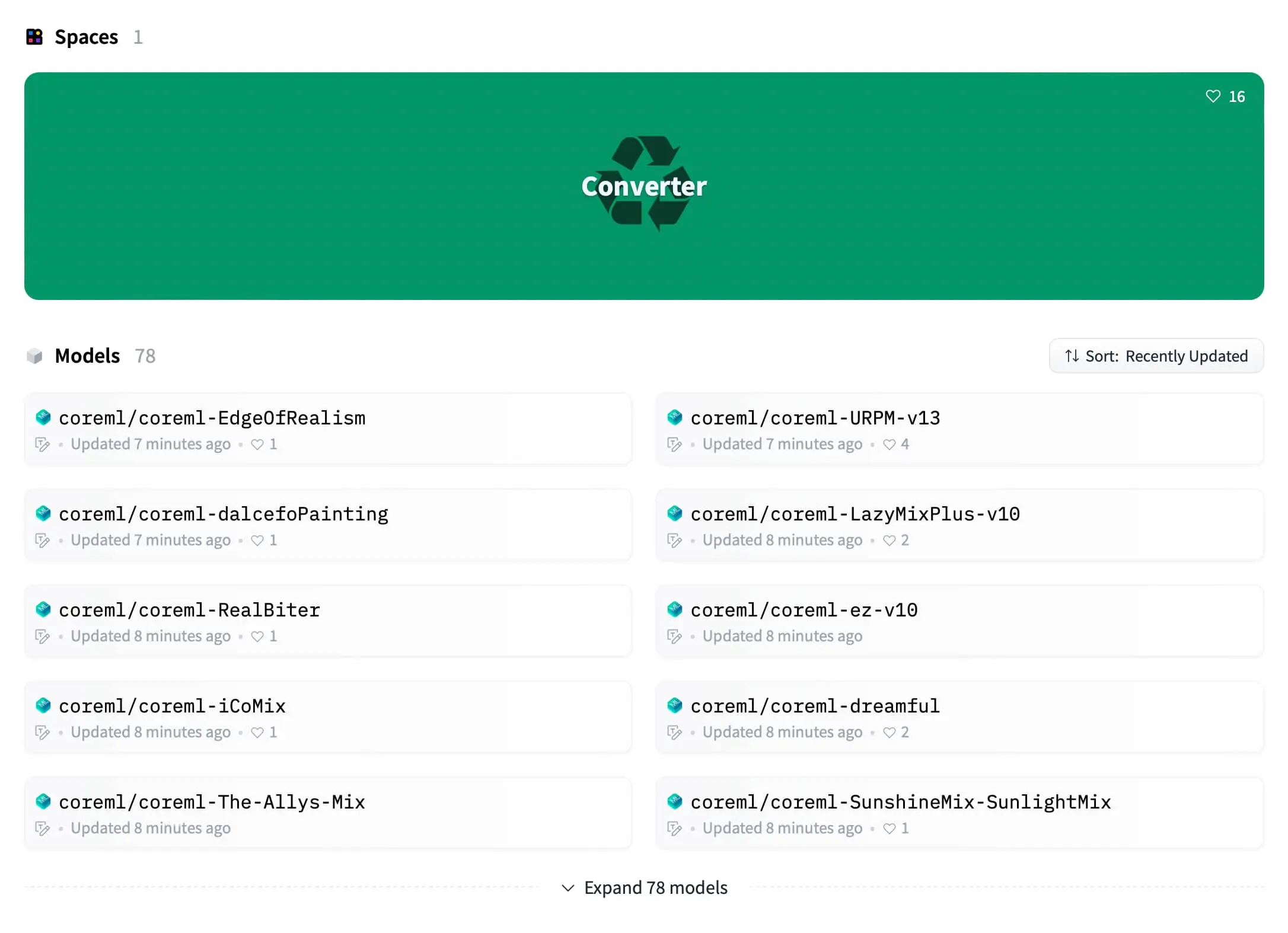The width and height of the screenshot is (1288, 933).
Task: Click the heart on coreml-SunshineMix-SunlightMix
Action: (x=889, y=828)
